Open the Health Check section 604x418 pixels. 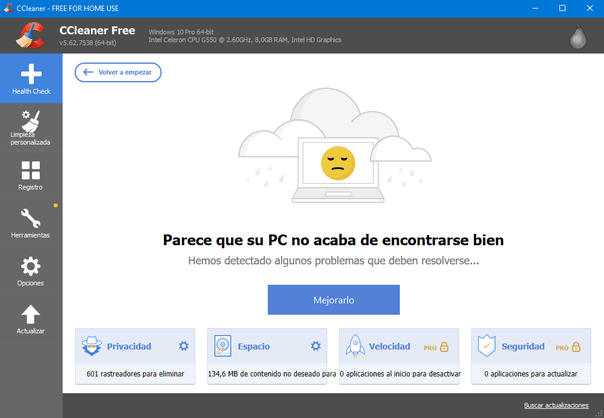coord(31,79)
